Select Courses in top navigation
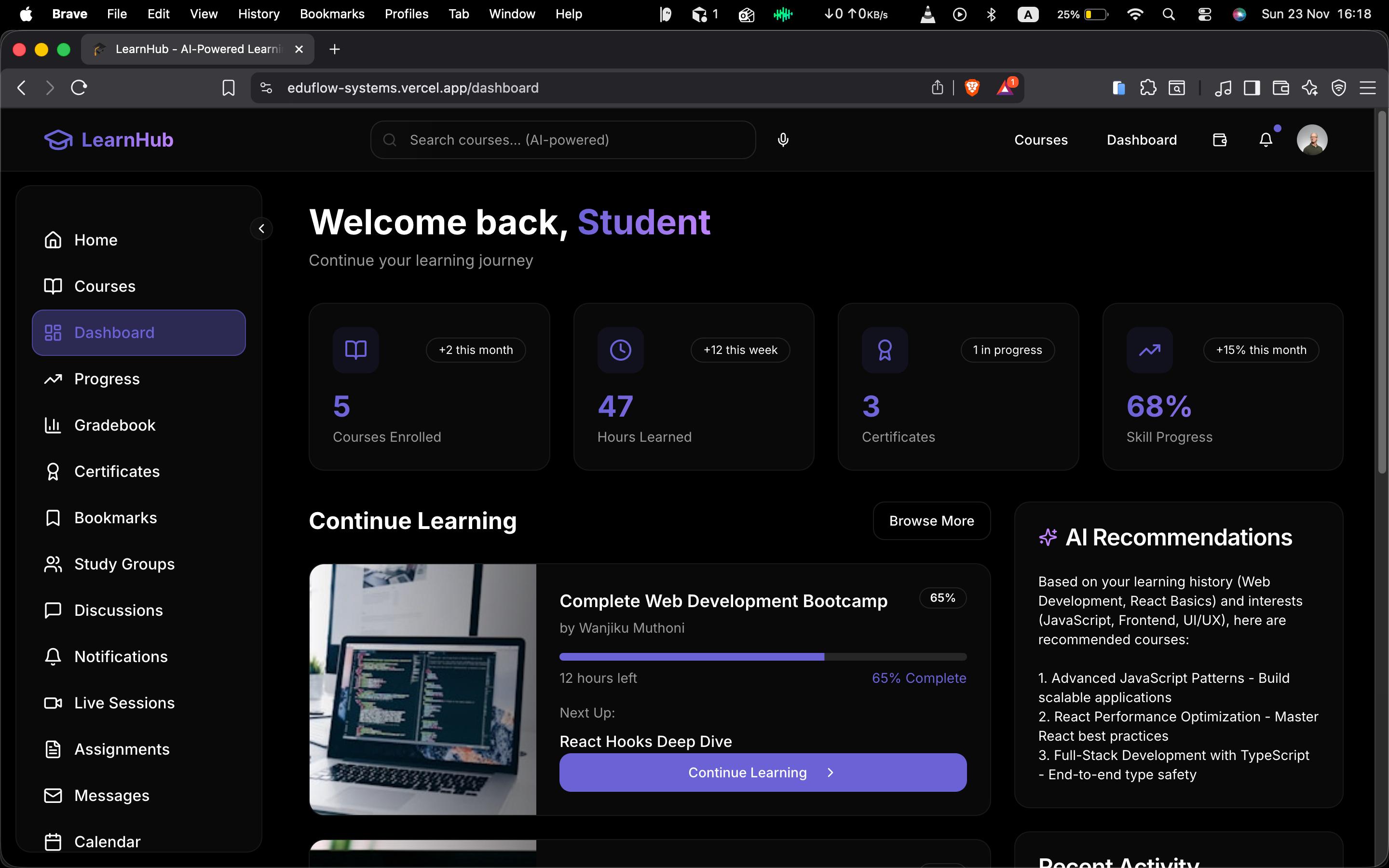The width and height of the screenshot is (1389, 868). coord(1040,139)
